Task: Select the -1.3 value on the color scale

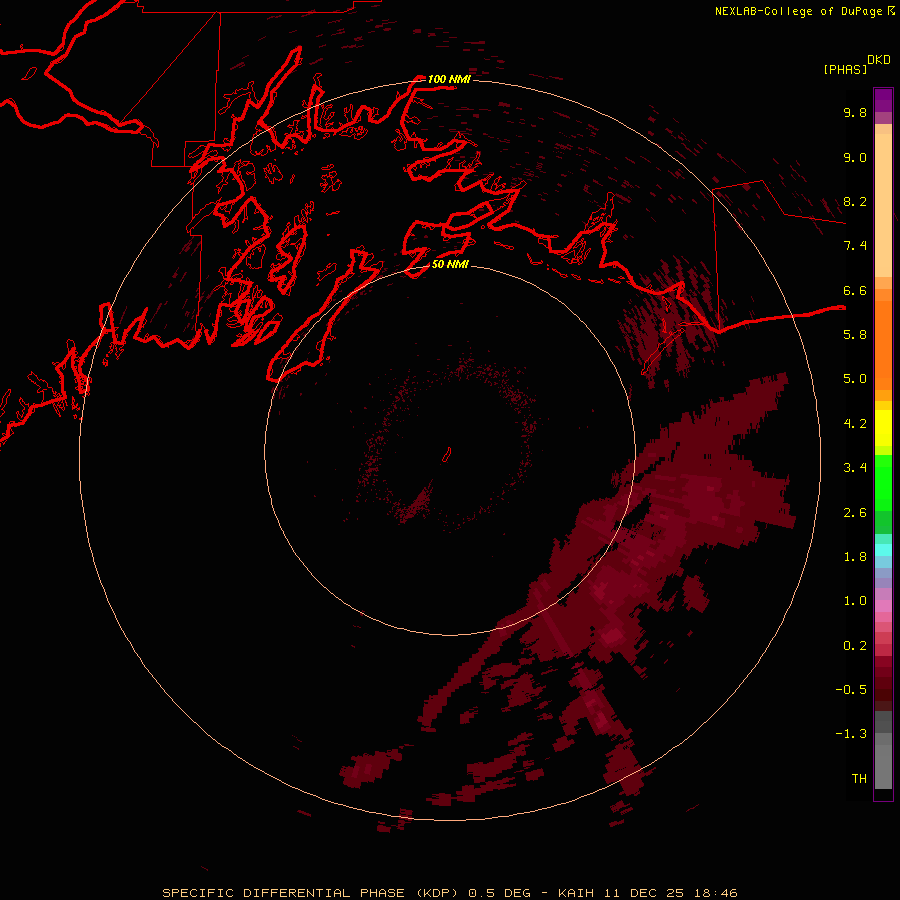Action: (x=851, y=734)
